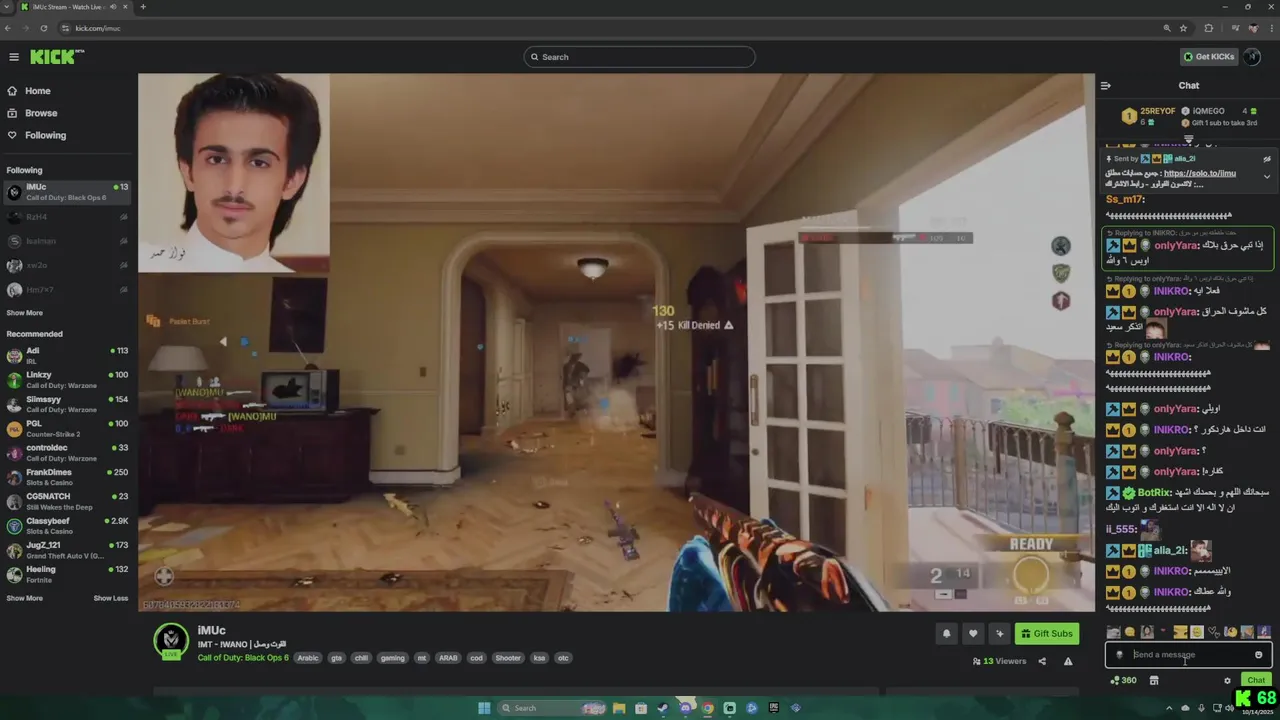Open Epic Games from taskbar
Screen dimensions: 1280x720
(x=774, y=708)
